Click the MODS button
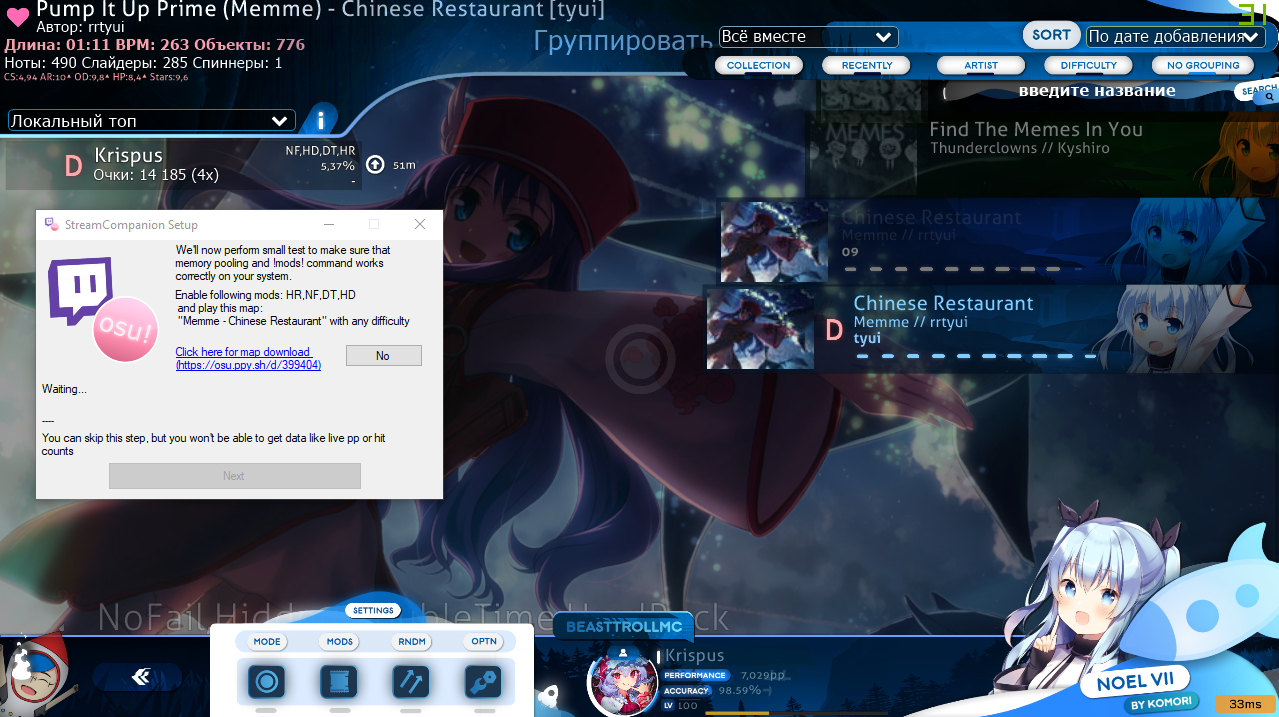Image resolution: width=1279 pixels, height=717 pixels. click(340, 642)
